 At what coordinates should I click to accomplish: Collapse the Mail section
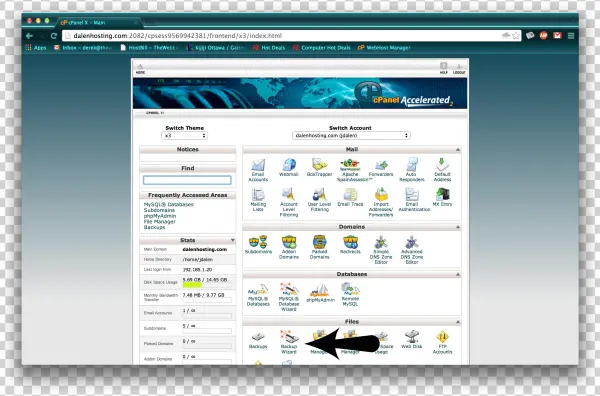click(458, 150)
